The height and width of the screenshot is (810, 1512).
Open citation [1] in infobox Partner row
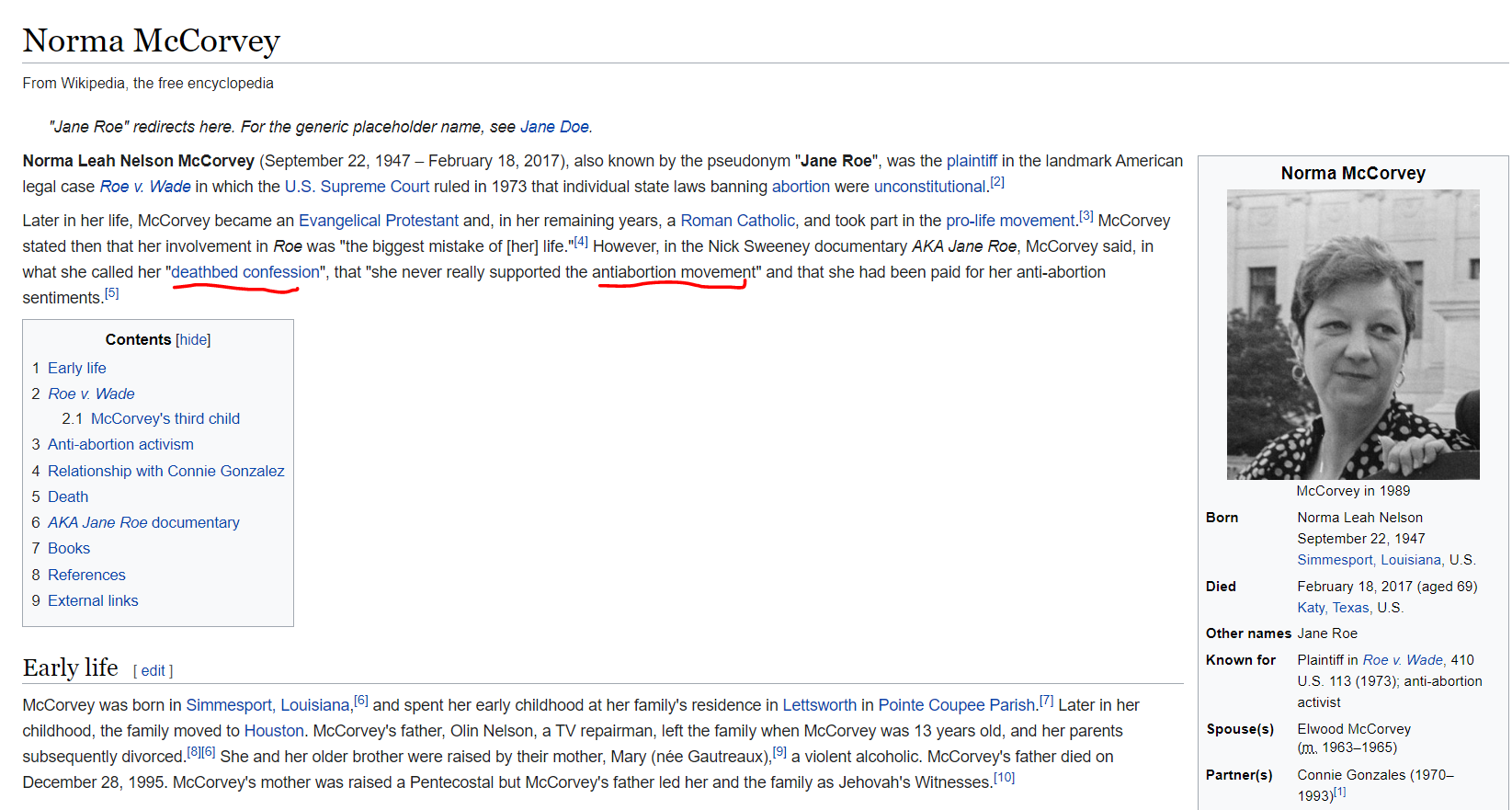[1340, 792]
